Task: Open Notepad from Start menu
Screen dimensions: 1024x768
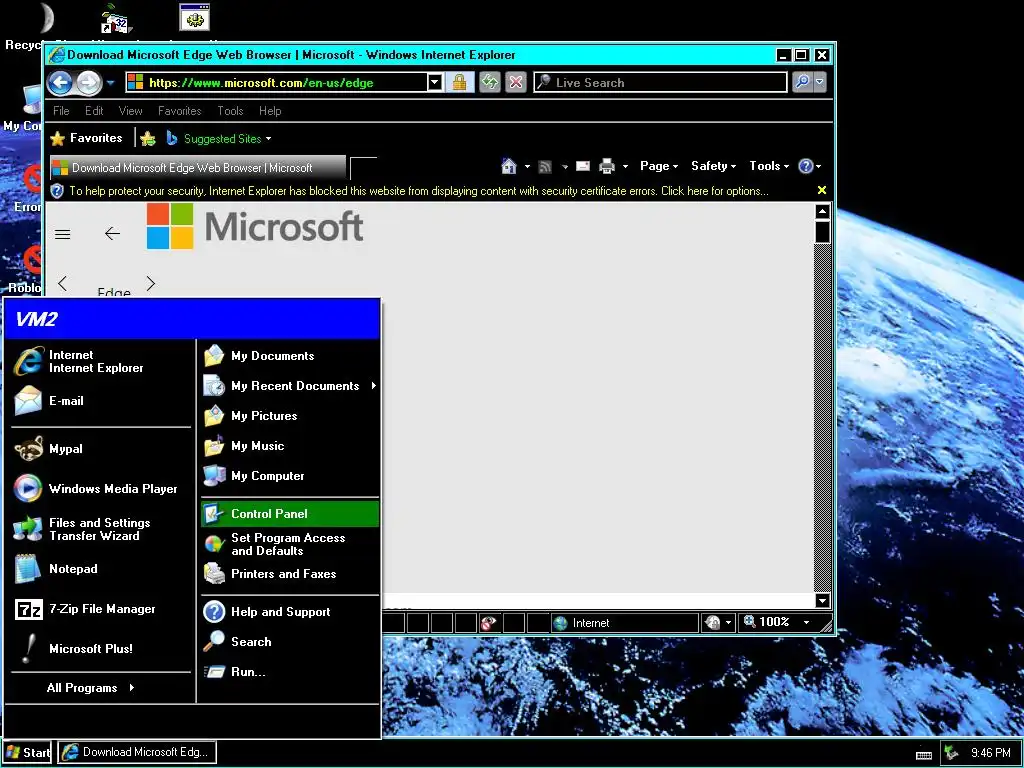Action: (101, 569)
